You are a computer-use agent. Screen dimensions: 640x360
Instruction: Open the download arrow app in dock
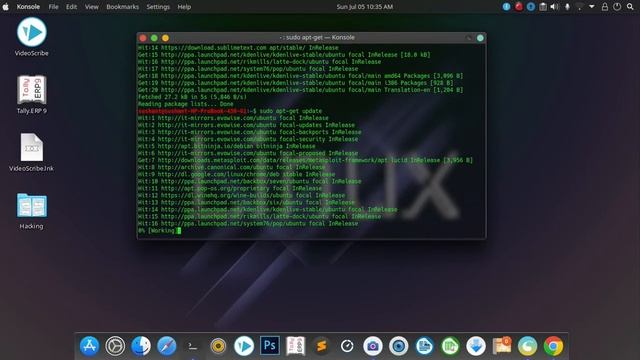(476, 346)
